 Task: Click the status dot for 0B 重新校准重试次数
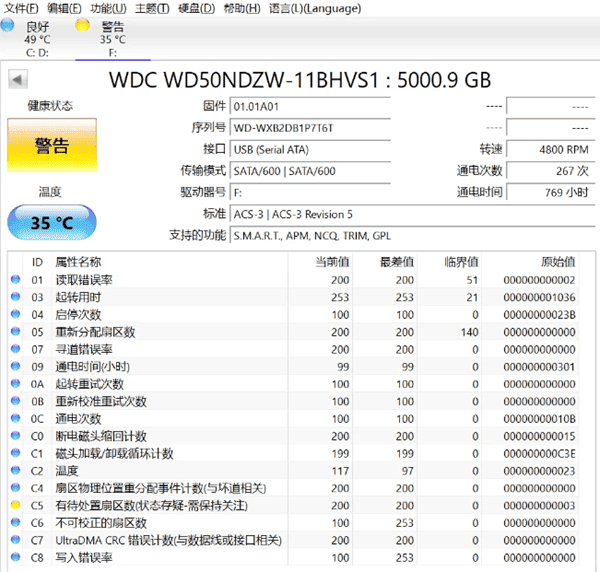click(16, 401)
